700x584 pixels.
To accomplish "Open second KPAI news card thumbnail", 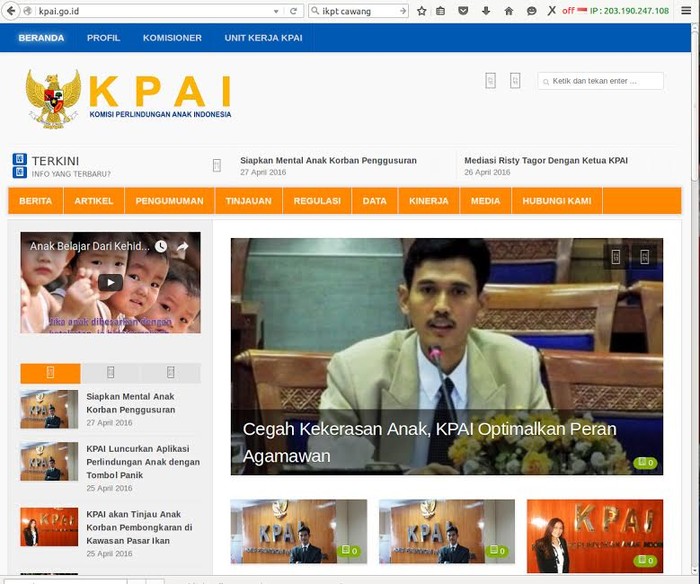I will pos(446,531).
